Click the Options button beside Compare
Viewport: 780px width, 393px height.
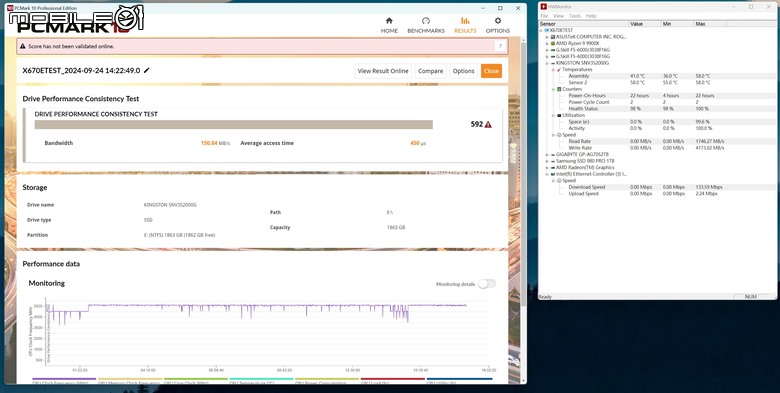coord(463,71)
